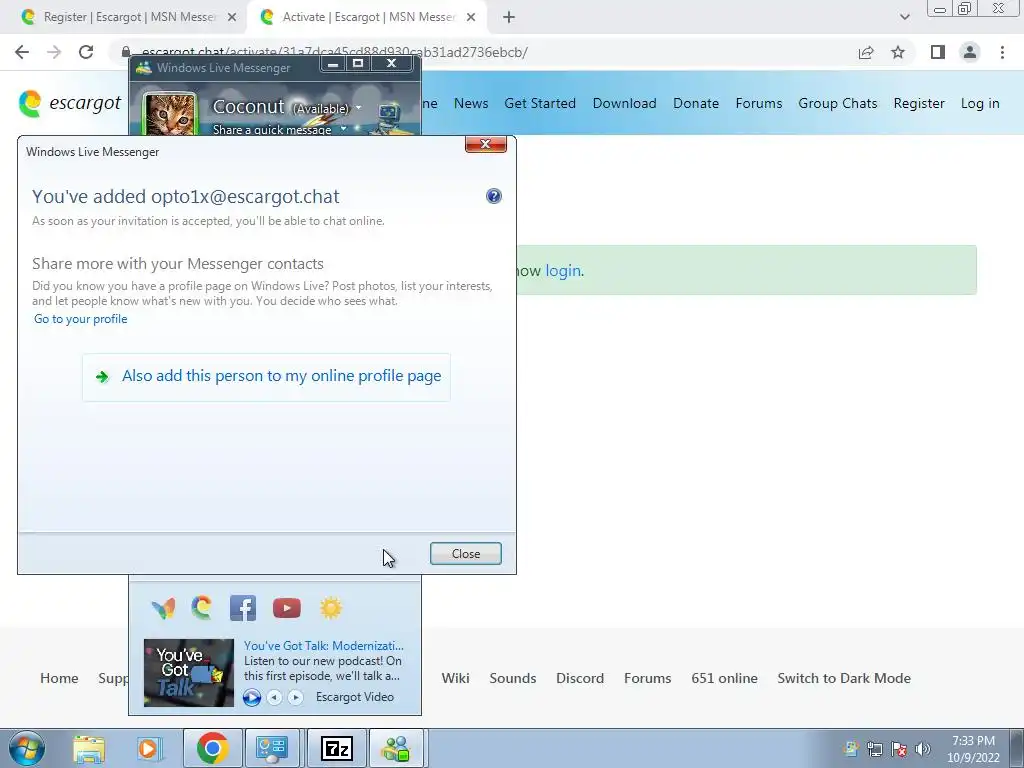Go forward in Chrome
This screenshot has height=768, width=1024.
54,52
